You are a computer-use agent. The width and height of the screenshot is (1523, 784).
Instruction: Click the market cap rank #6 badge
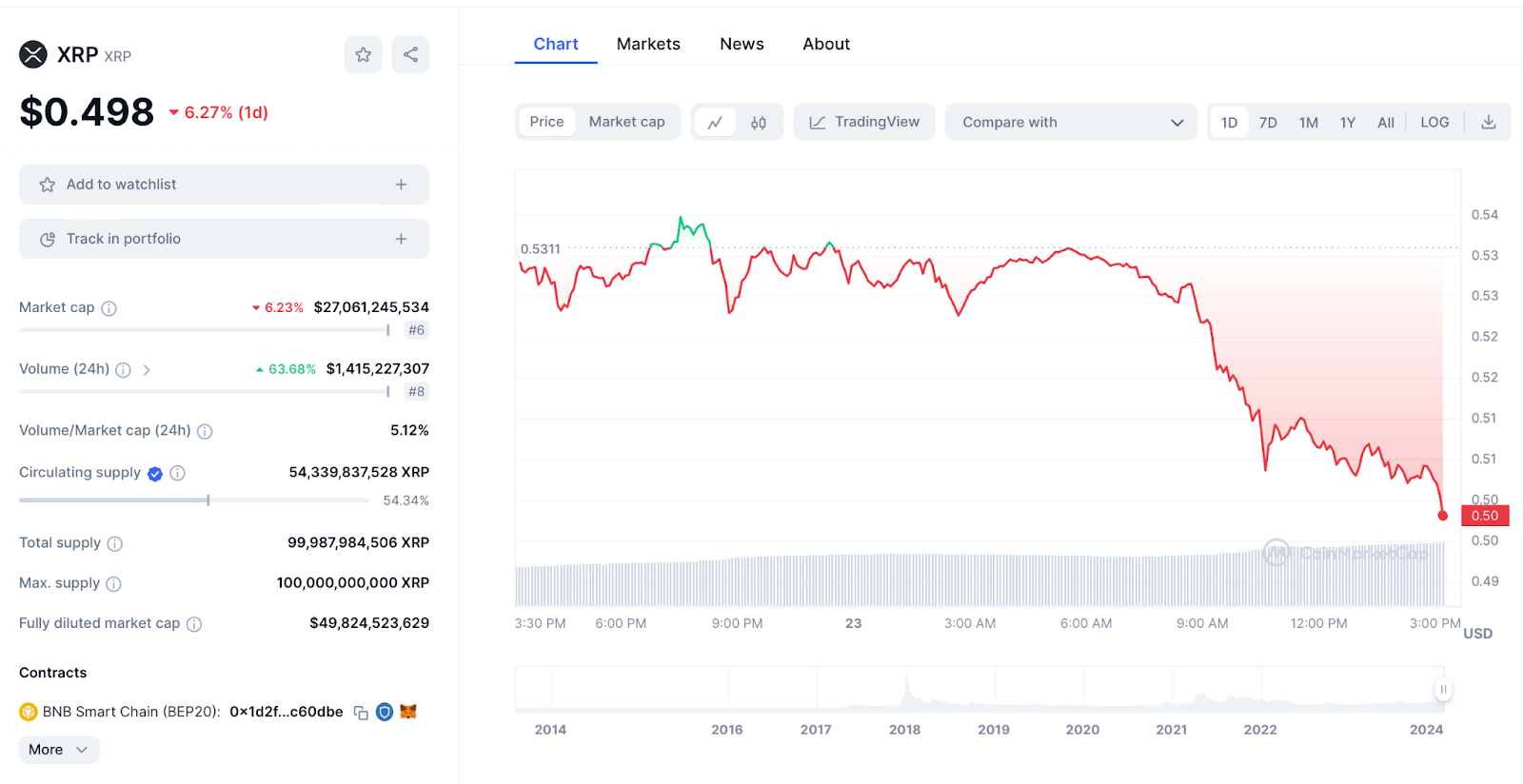coord(416,330)
